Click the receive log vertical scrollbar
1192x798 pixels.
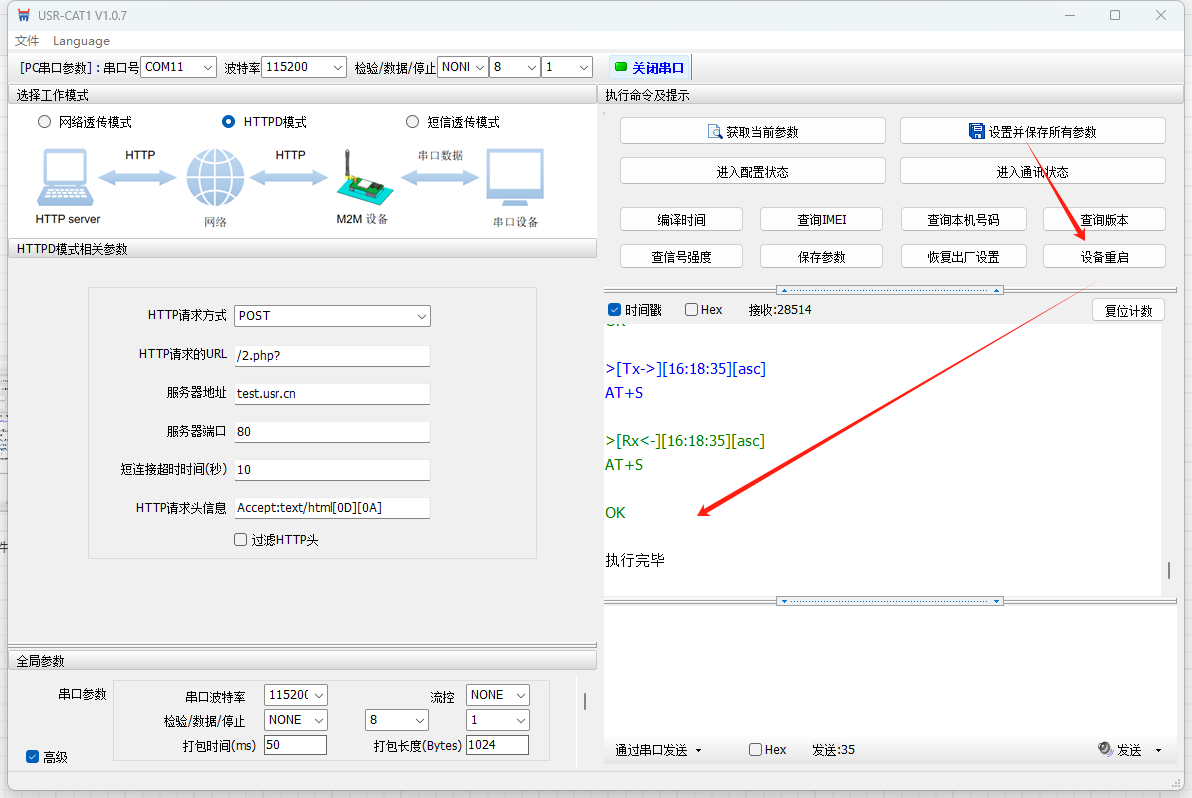(1168, 571)
